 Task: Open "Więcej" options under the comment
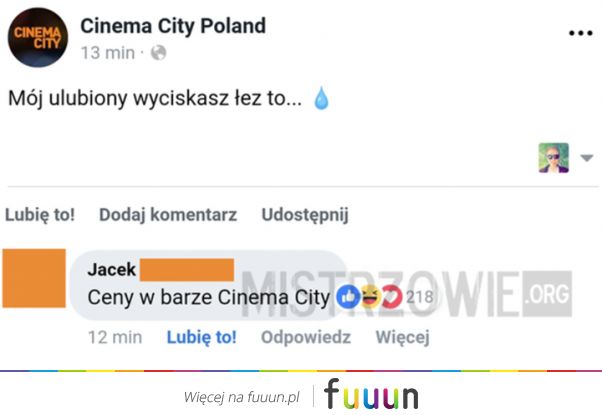point(402,337)
